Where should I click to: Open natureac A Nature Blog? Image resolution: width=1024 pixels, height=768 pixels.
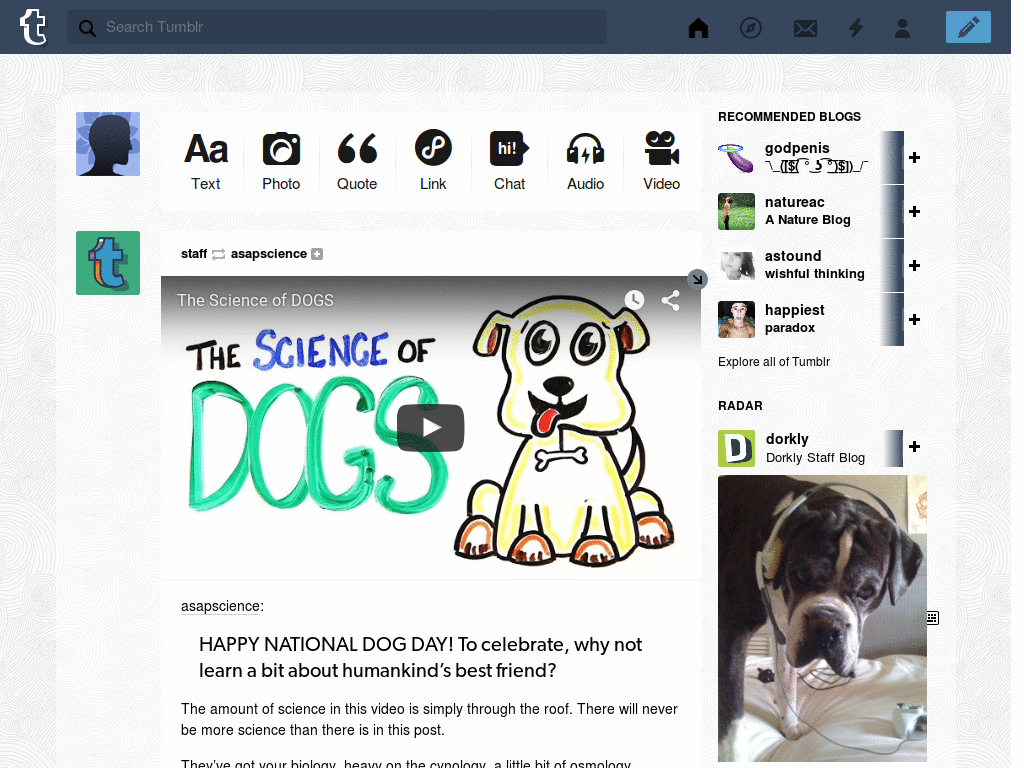807,211
